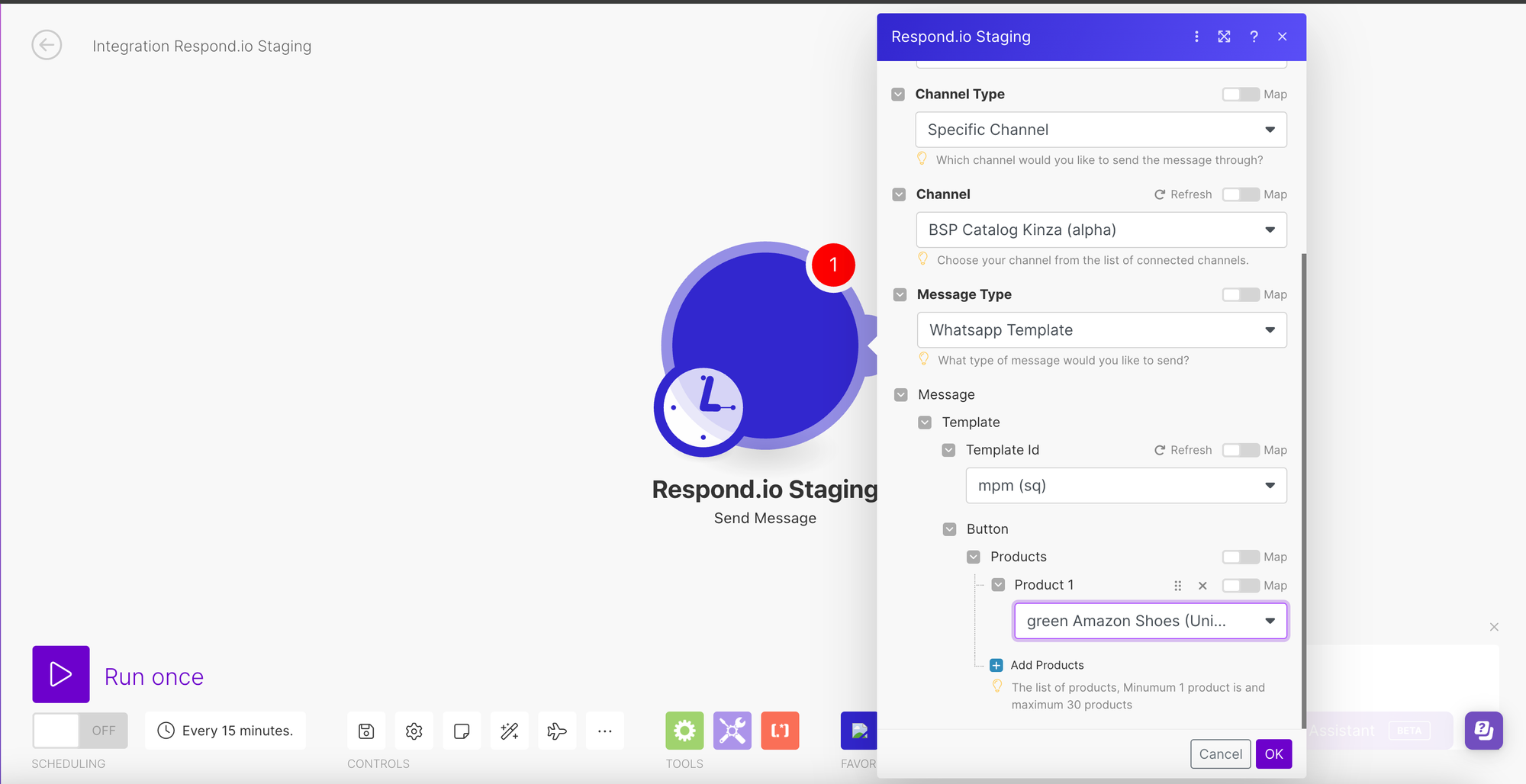Click the Run once play button

point(61,674)
